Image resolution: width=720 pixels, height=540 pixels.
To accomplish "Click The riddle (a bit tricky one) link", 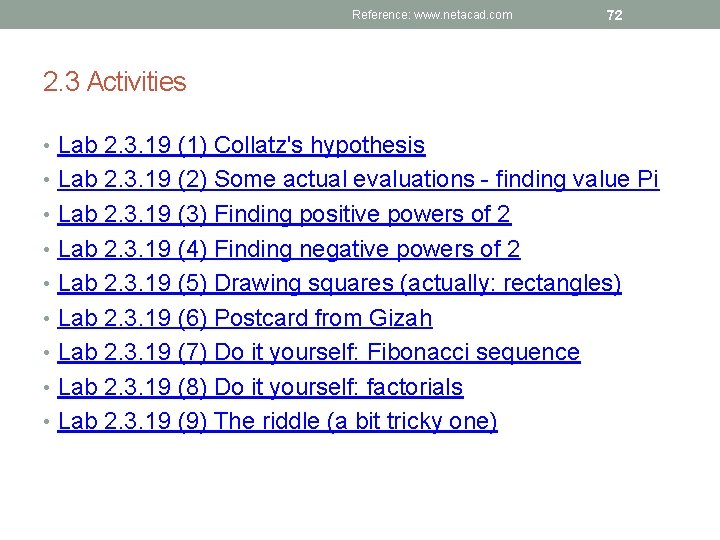I will click(x=277, y=422).
